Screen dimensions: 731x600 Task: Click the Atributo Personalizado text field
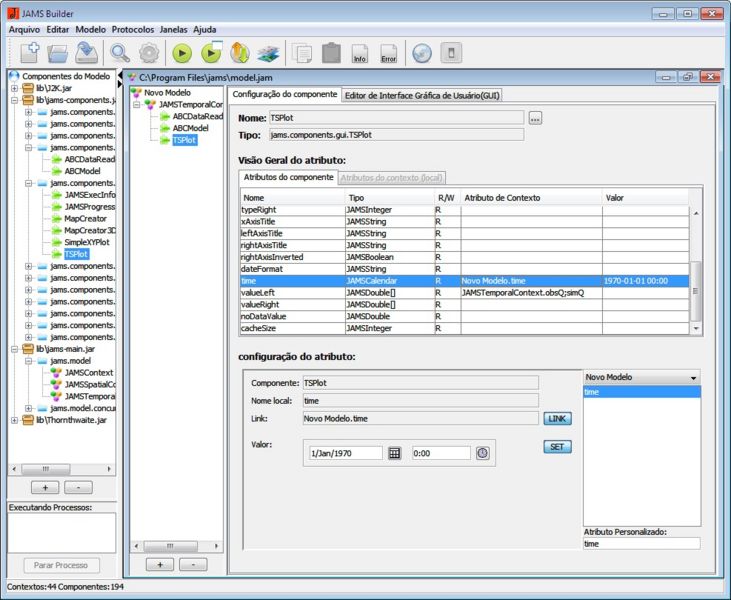coord(640,544)
